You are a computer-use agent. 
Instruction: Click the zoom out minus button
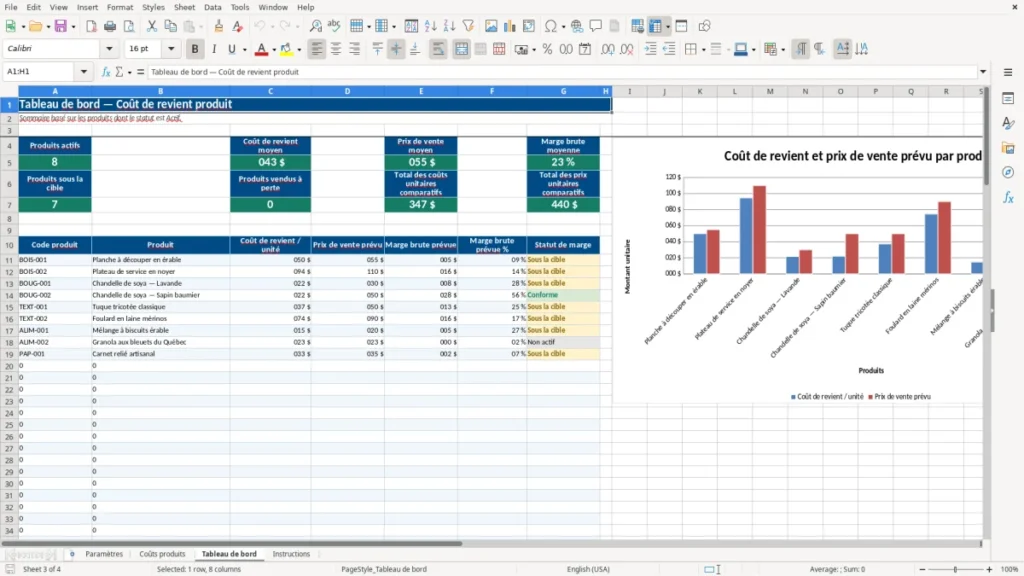pyautogui.click(x=922, y=569)
